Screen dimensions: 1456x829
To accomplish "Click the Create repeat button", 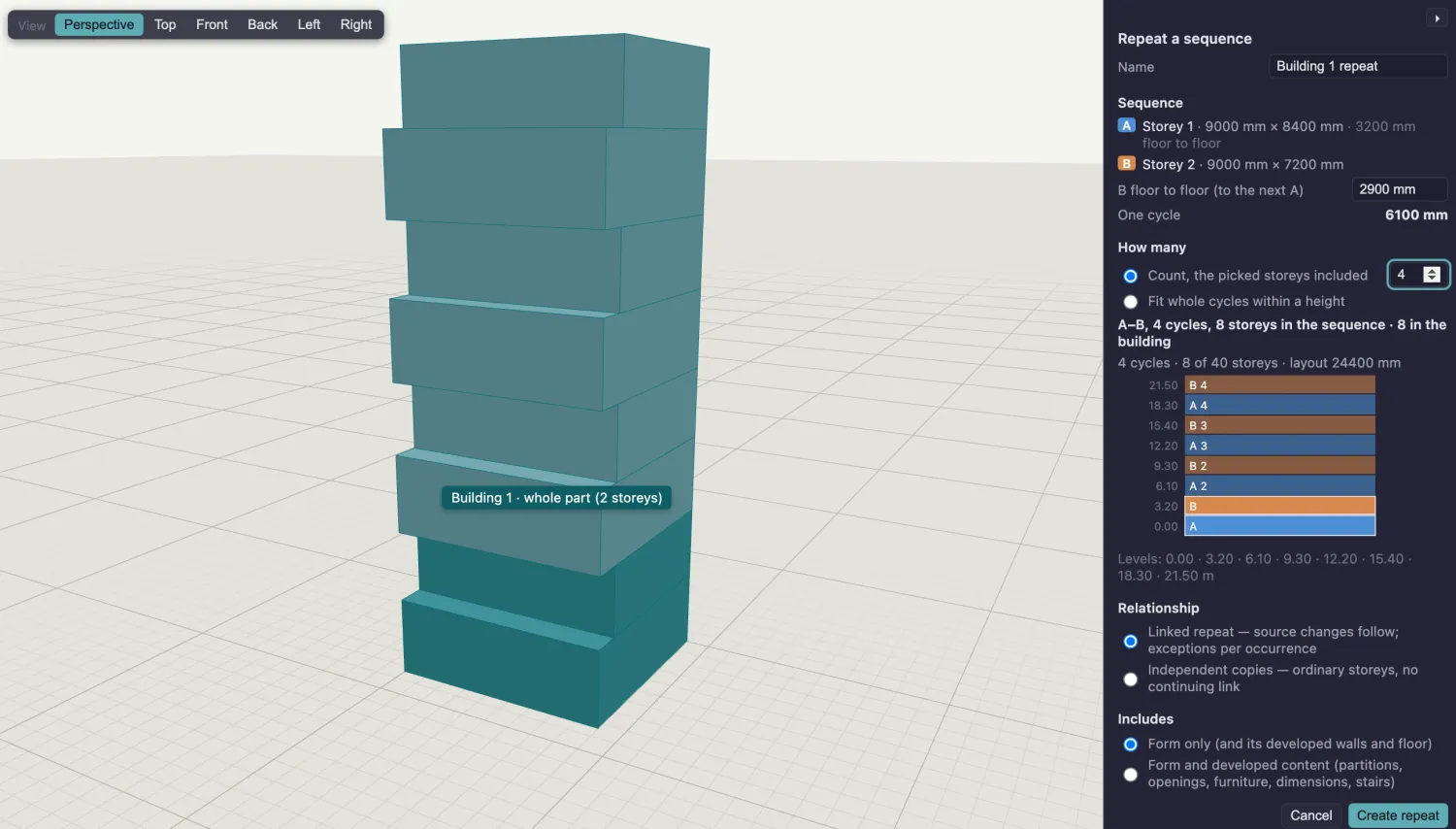I will [x=1398, y=815].
